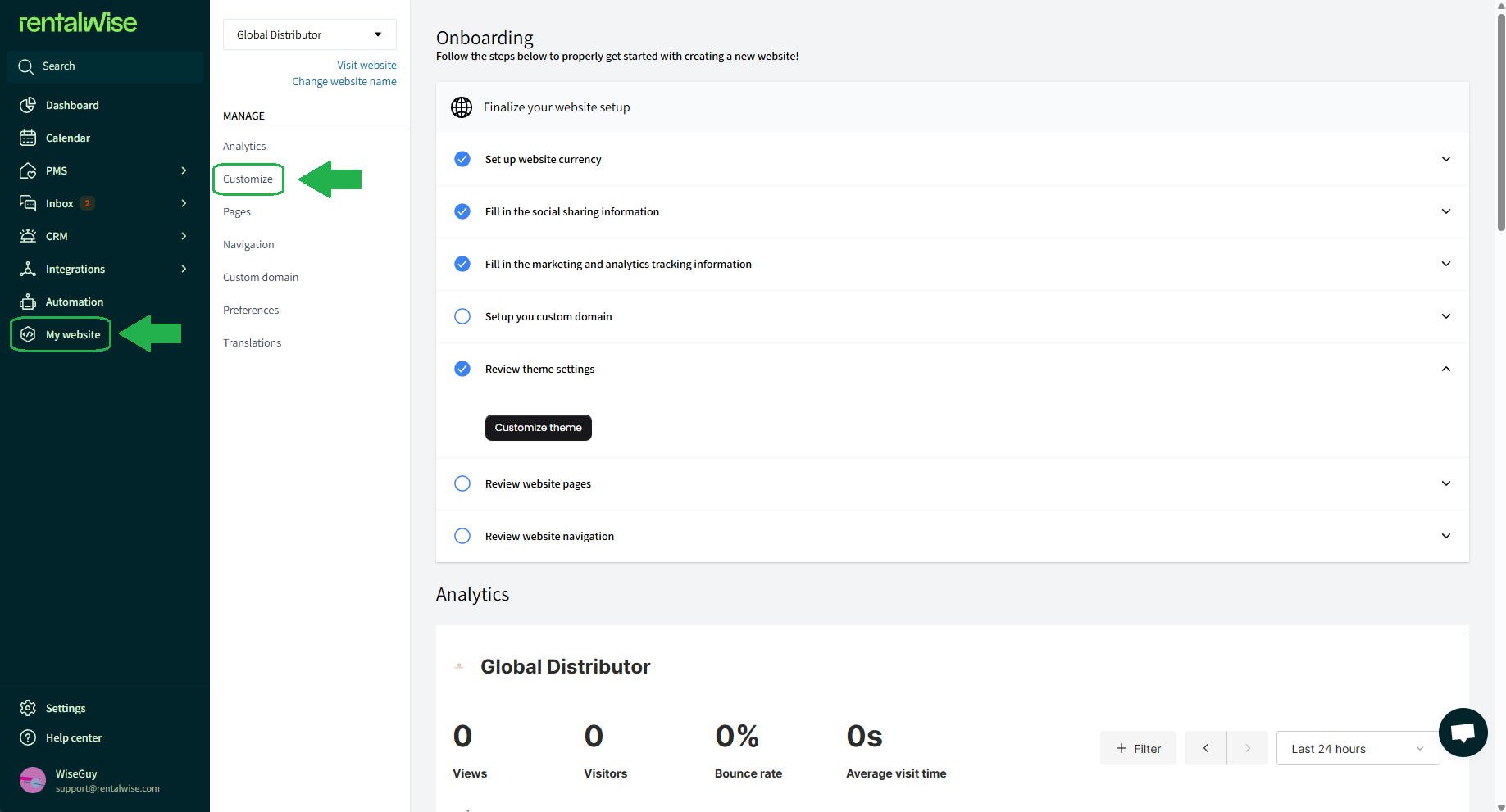Open the live chat bubble icon

[1463, 733]
